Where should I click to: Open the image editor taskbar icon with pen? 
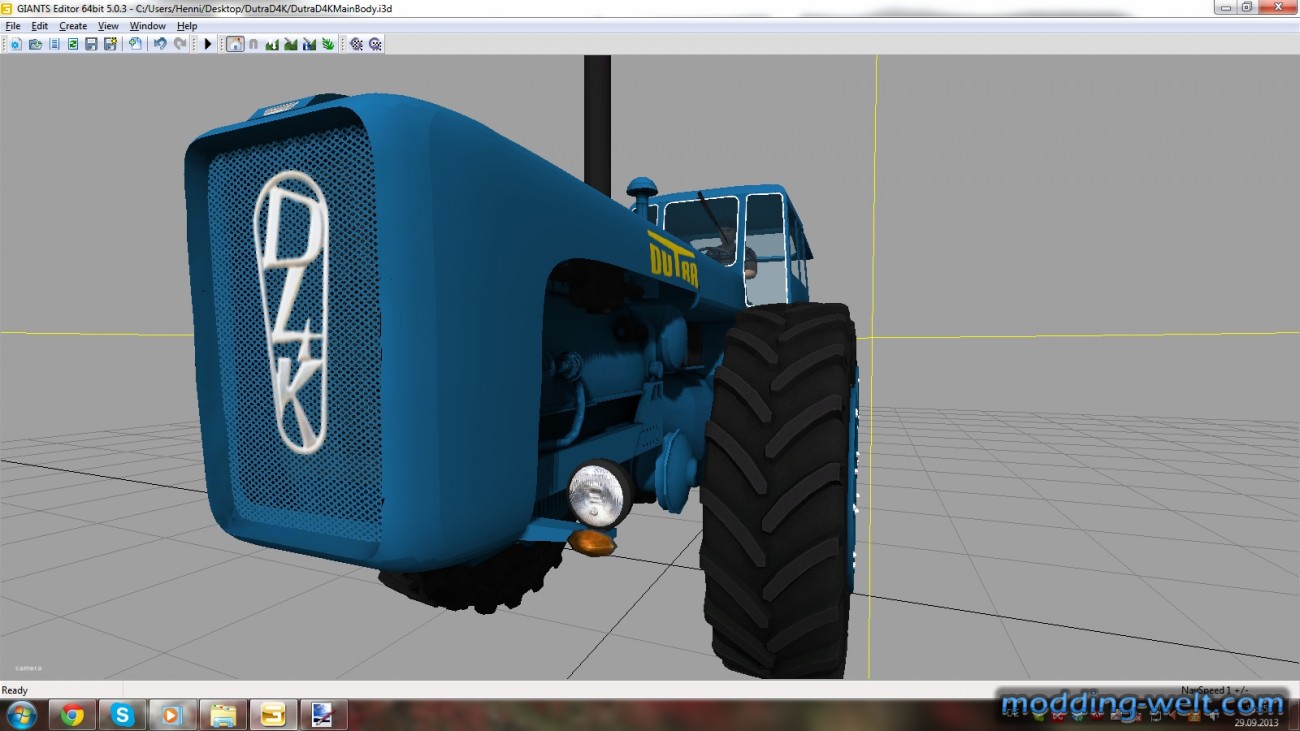tap(323, 715)
